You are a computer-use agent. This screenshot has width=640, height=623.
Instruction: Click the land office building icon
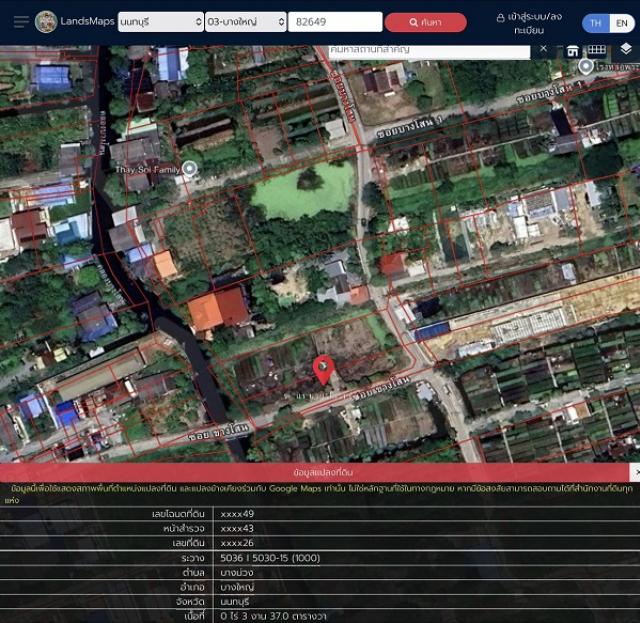point(573,49)
